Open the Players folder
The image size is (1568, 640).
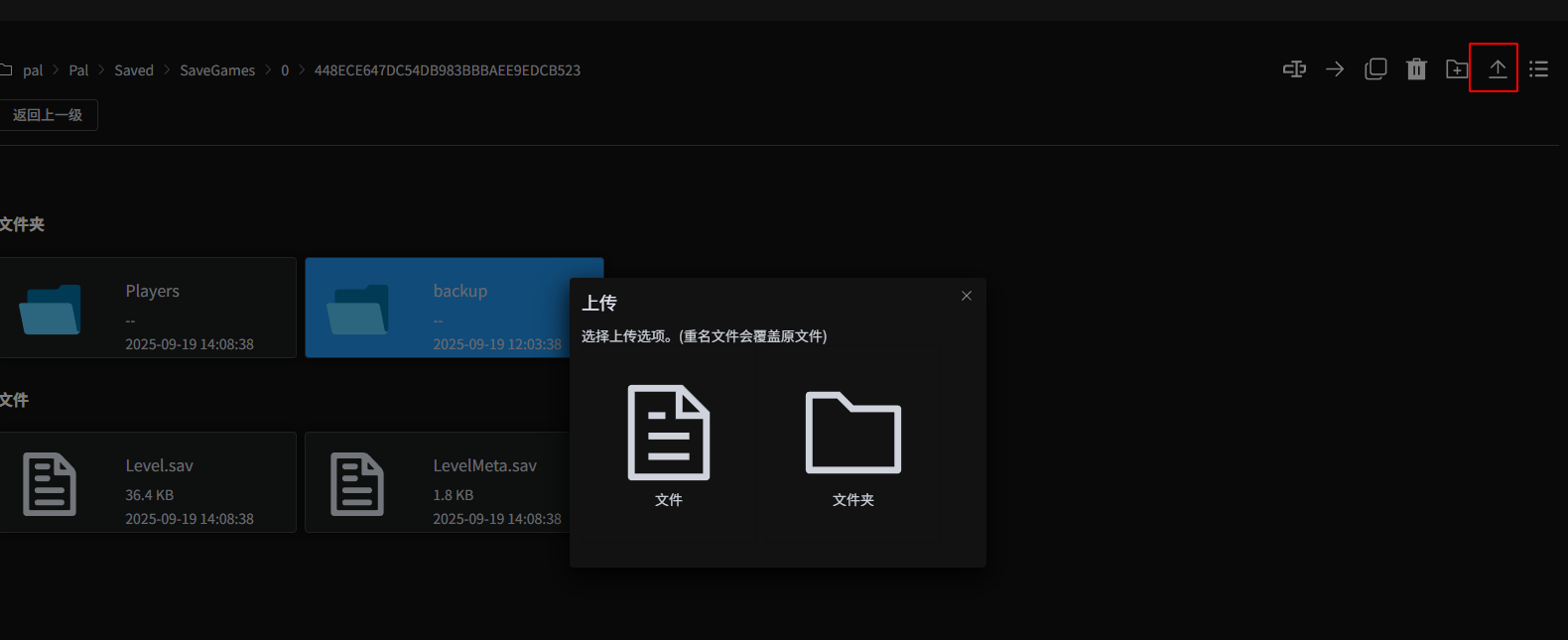(x=147, y=308)
